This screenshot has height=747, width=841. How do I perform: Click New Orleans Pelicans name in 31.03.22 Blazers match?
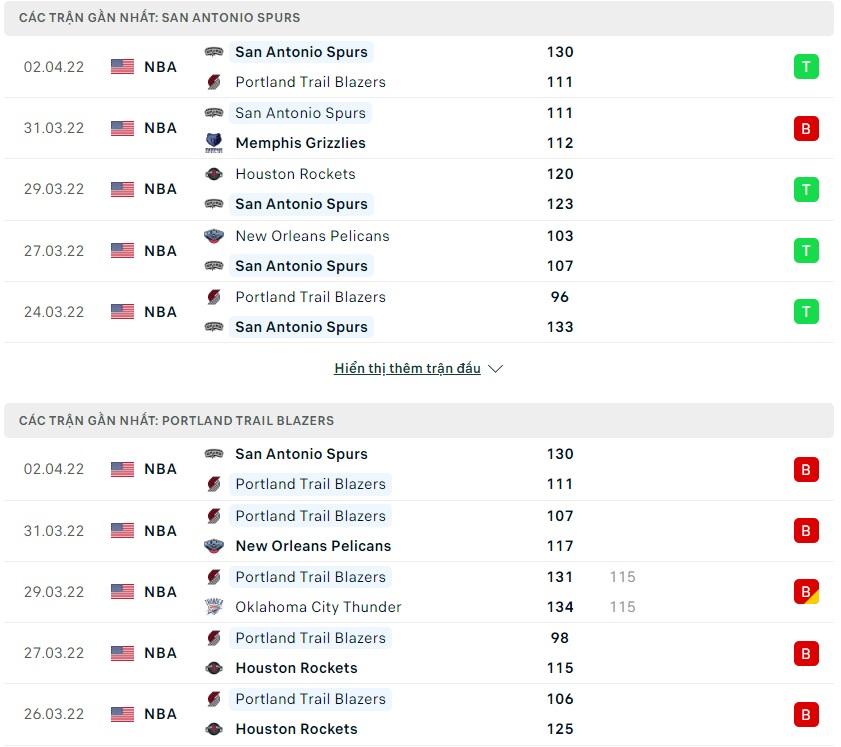[x=313, y=546]
